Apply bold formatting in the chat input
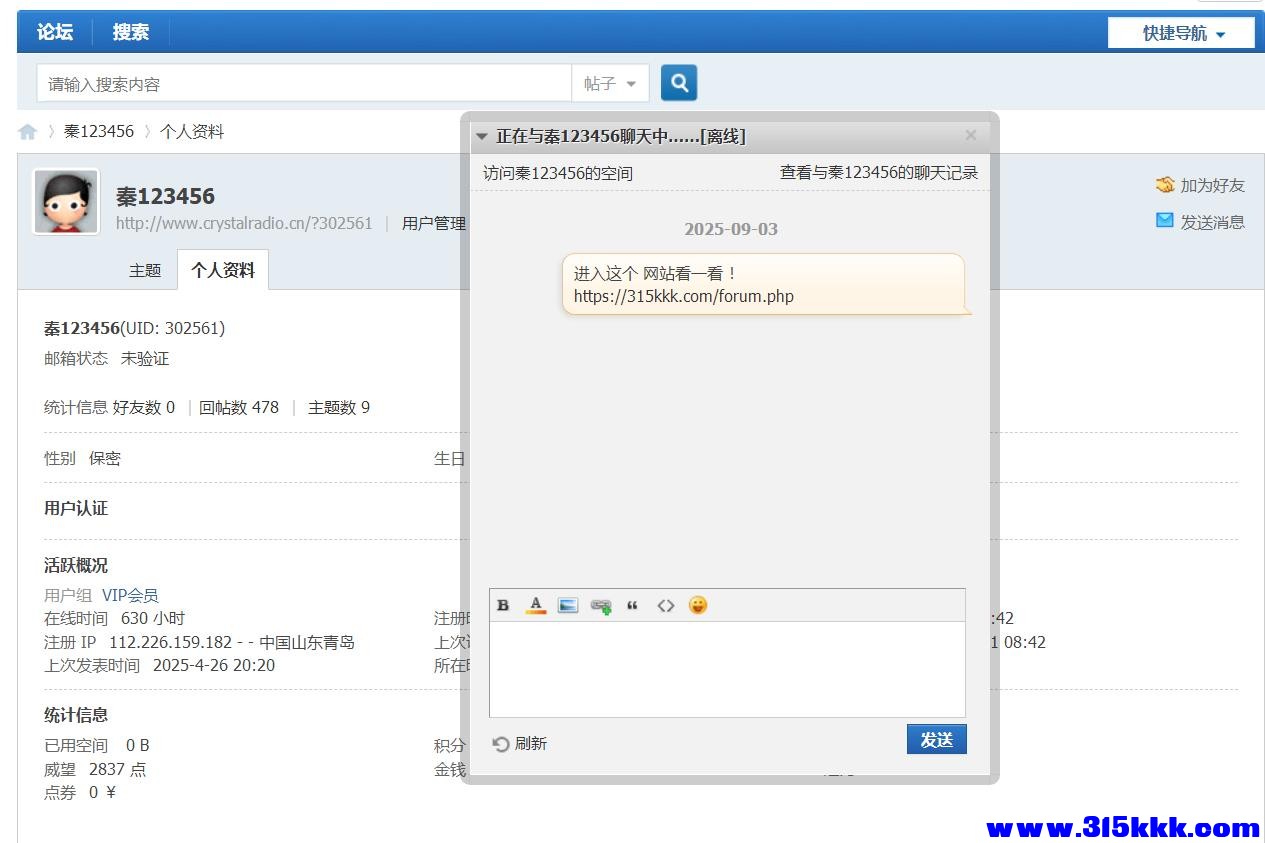This screenshot has width=1265, height=843. (x=502, y=604)
